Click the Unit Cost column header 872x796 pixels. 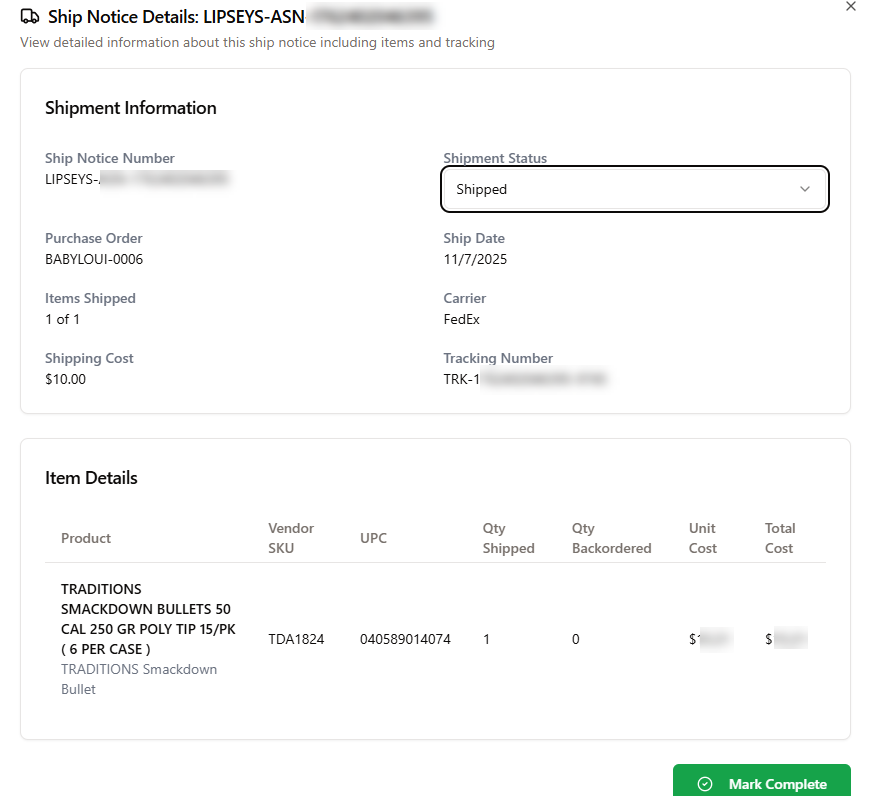(x=702, y=538)
